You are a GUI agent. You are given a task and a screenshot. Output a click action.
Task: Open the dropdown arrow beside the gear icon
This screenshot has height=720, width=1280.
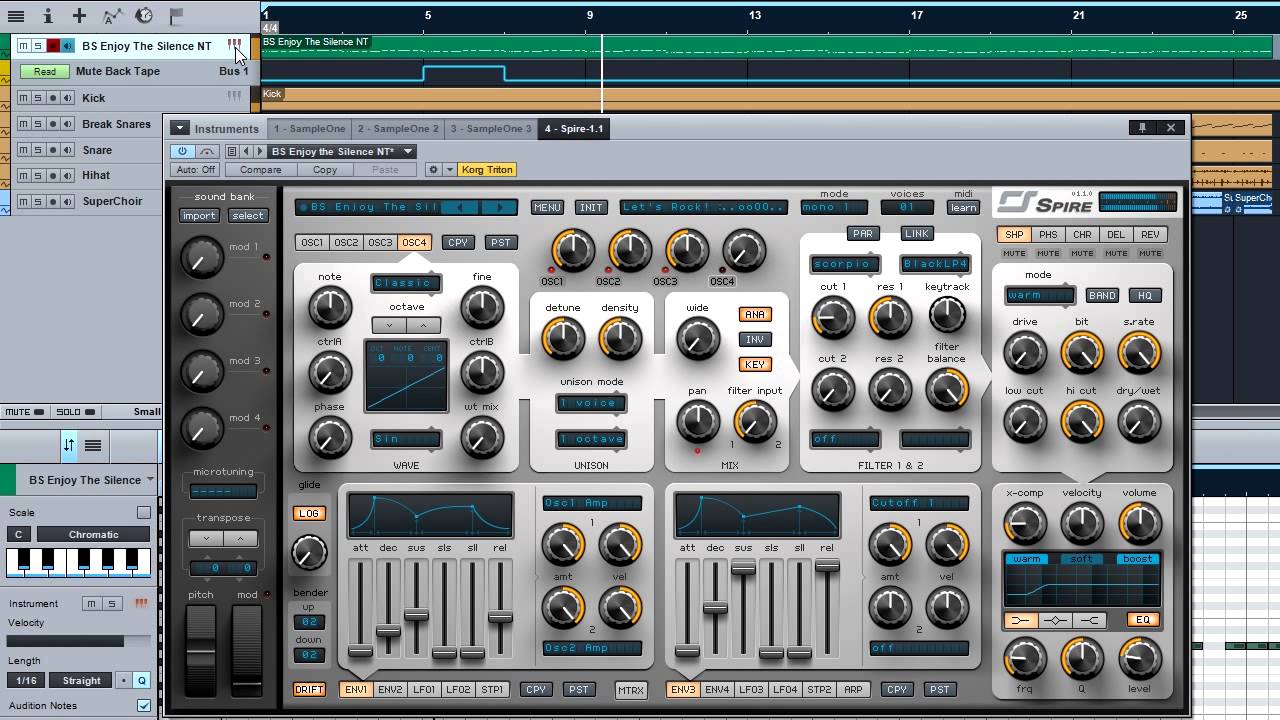point(449,170)
